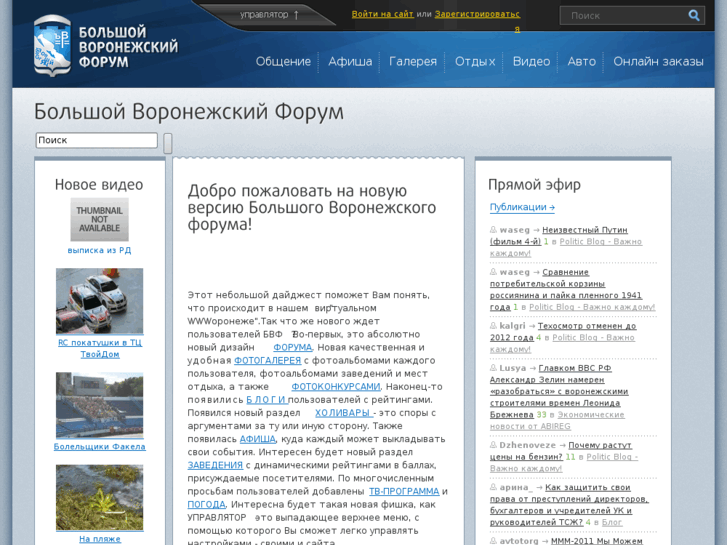Open the На пляже video thumbnail

[x=99, y=497]
